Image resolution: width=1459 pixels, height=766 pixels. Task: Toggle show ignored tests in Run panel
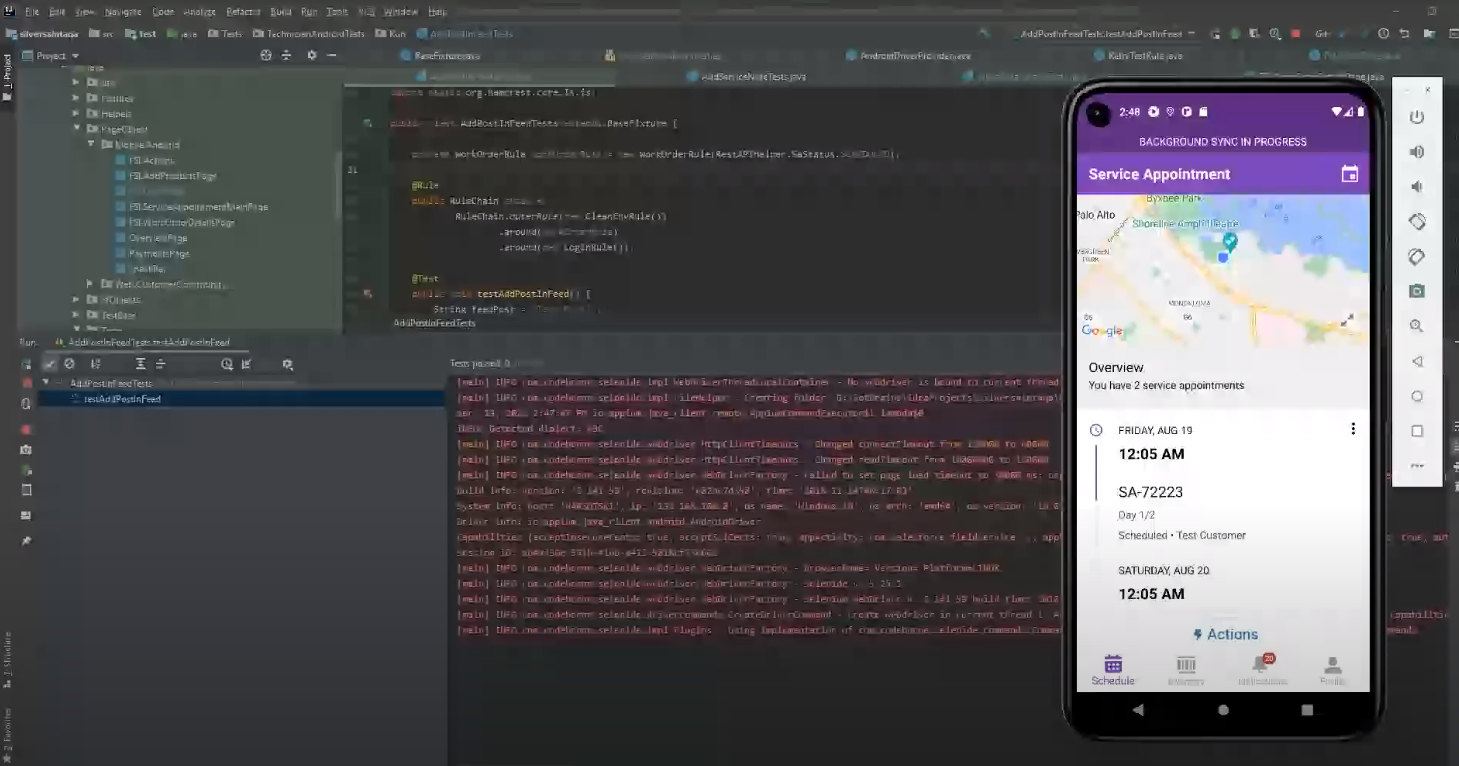click(70, 364)
